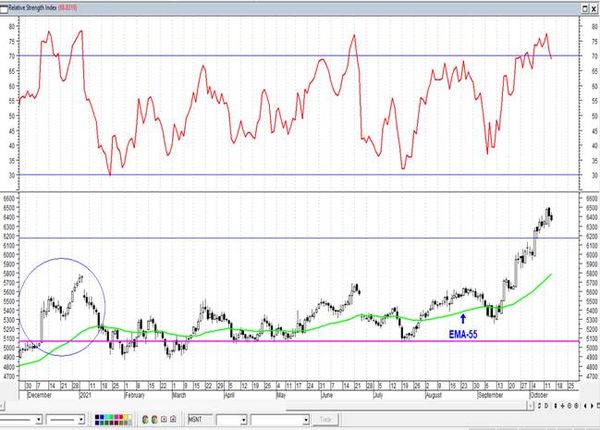Screen dimensions: 600x430
Task: Click the greyed Trade button
Action: (x=326, y=420)
